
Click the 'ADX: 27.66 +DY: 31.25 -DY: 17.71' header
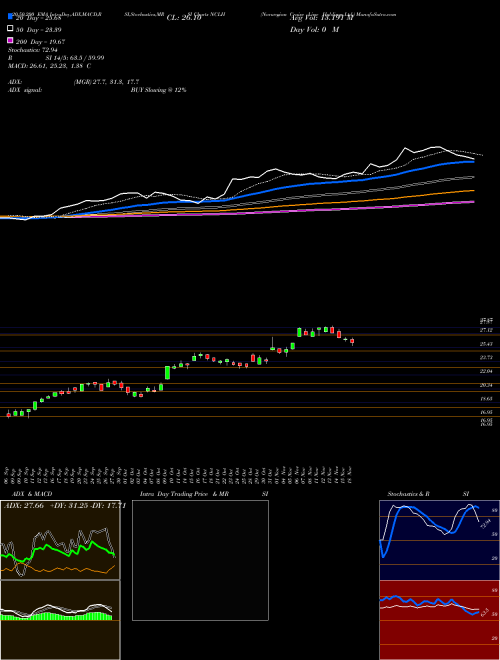[x=64, y=506]
